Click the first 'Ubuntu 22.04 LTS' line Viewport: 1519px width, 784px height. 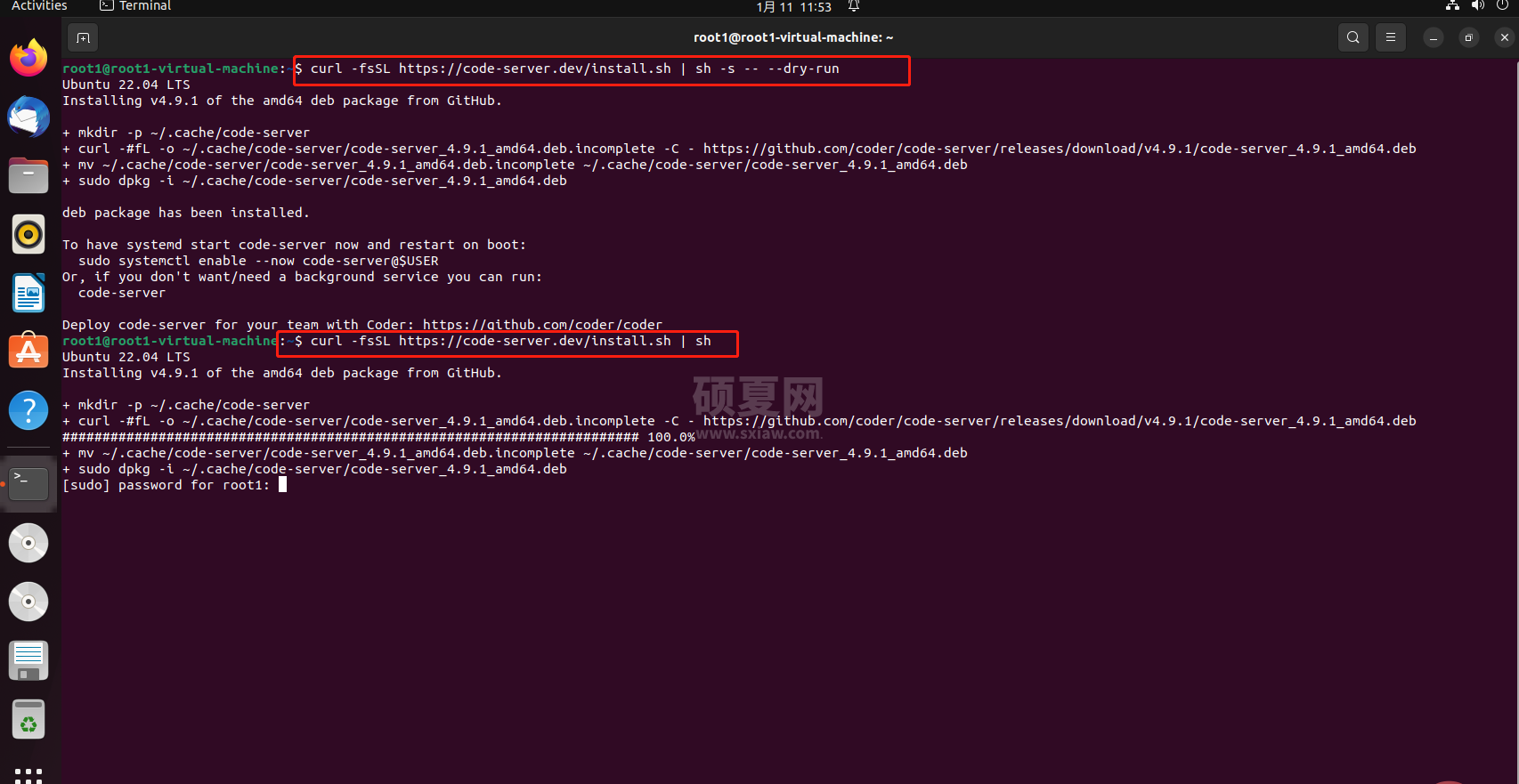(x=126, y=85)
